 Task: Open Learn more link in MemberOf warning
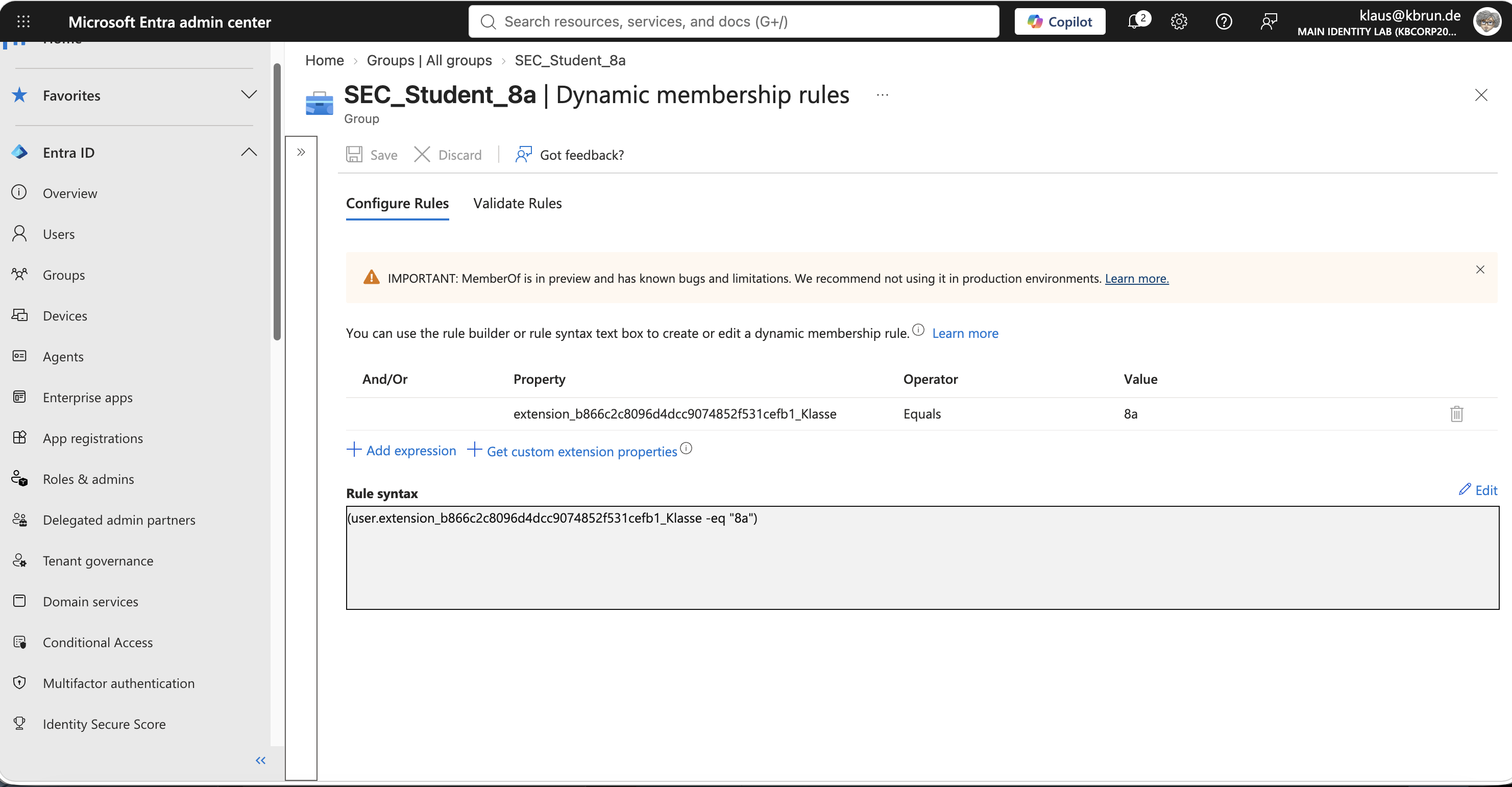click(1137, 278)
